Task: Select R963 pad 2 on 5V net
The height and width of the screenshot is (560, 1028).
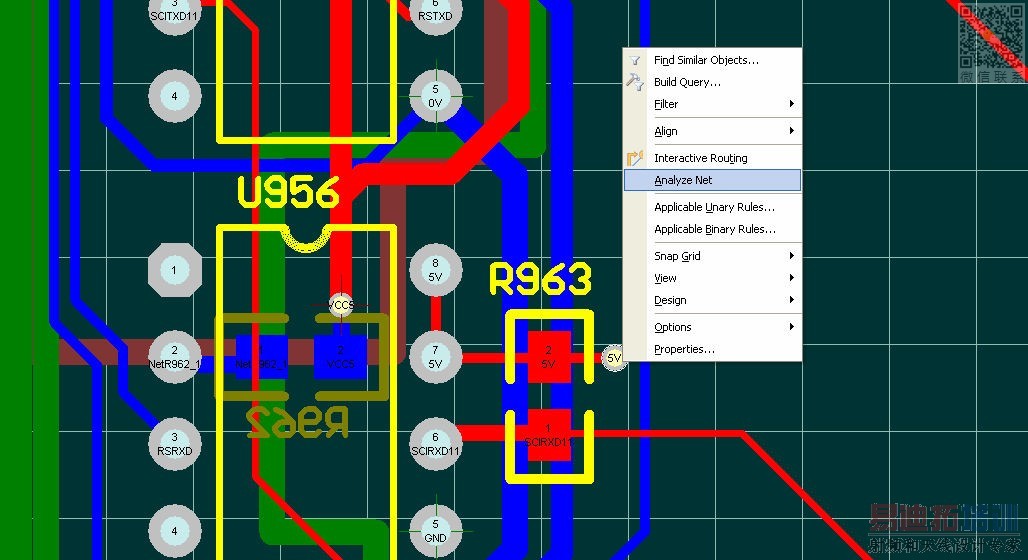Action: click(549, 357)
